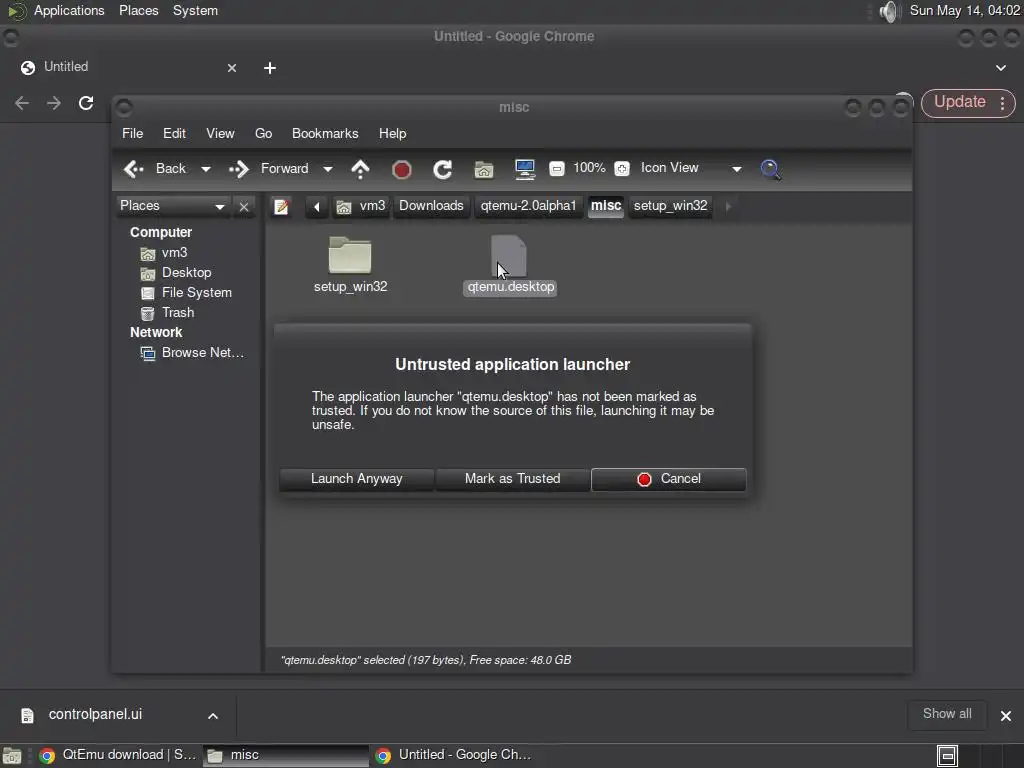The width and height of the screenshot is (1024, 768).
Task: Select the Downloads path bar button
Action: 431,206
